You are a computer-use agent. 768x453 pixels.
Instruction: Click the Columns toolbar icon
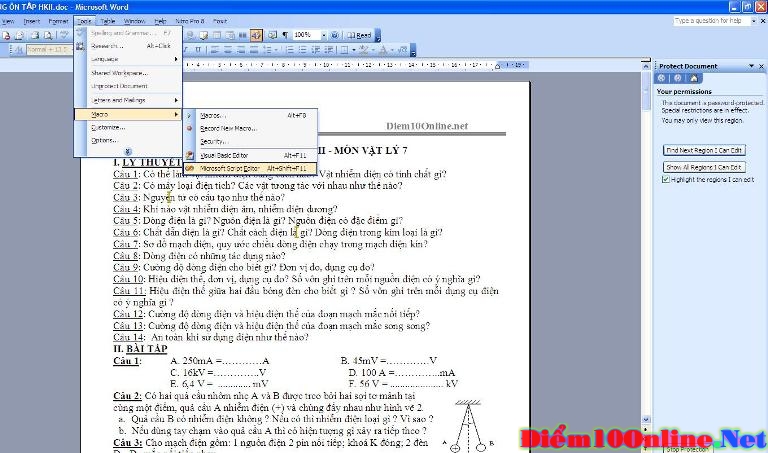coord(242,35)
